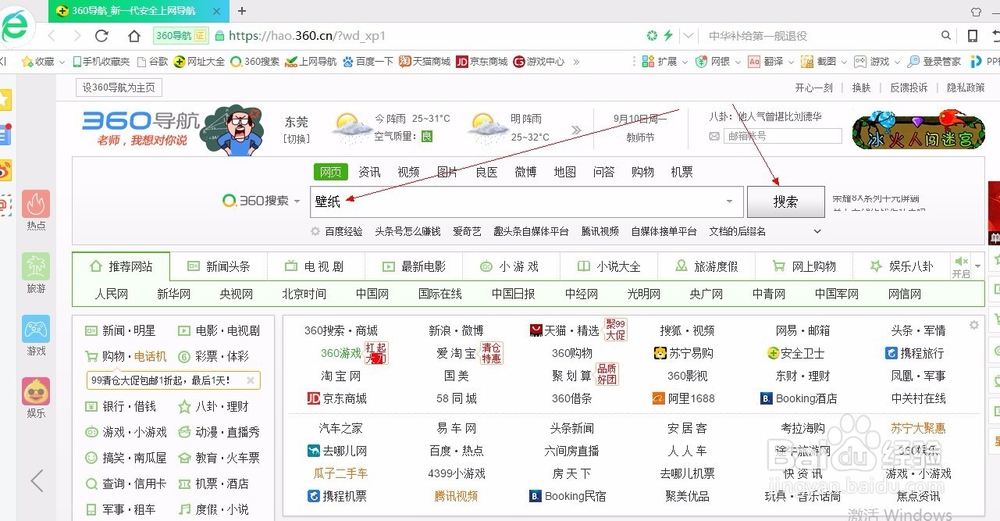Viewport: 1000px width, 521px height.
Task: Open the 翻译 translate tool
Action: coord(766,61)
